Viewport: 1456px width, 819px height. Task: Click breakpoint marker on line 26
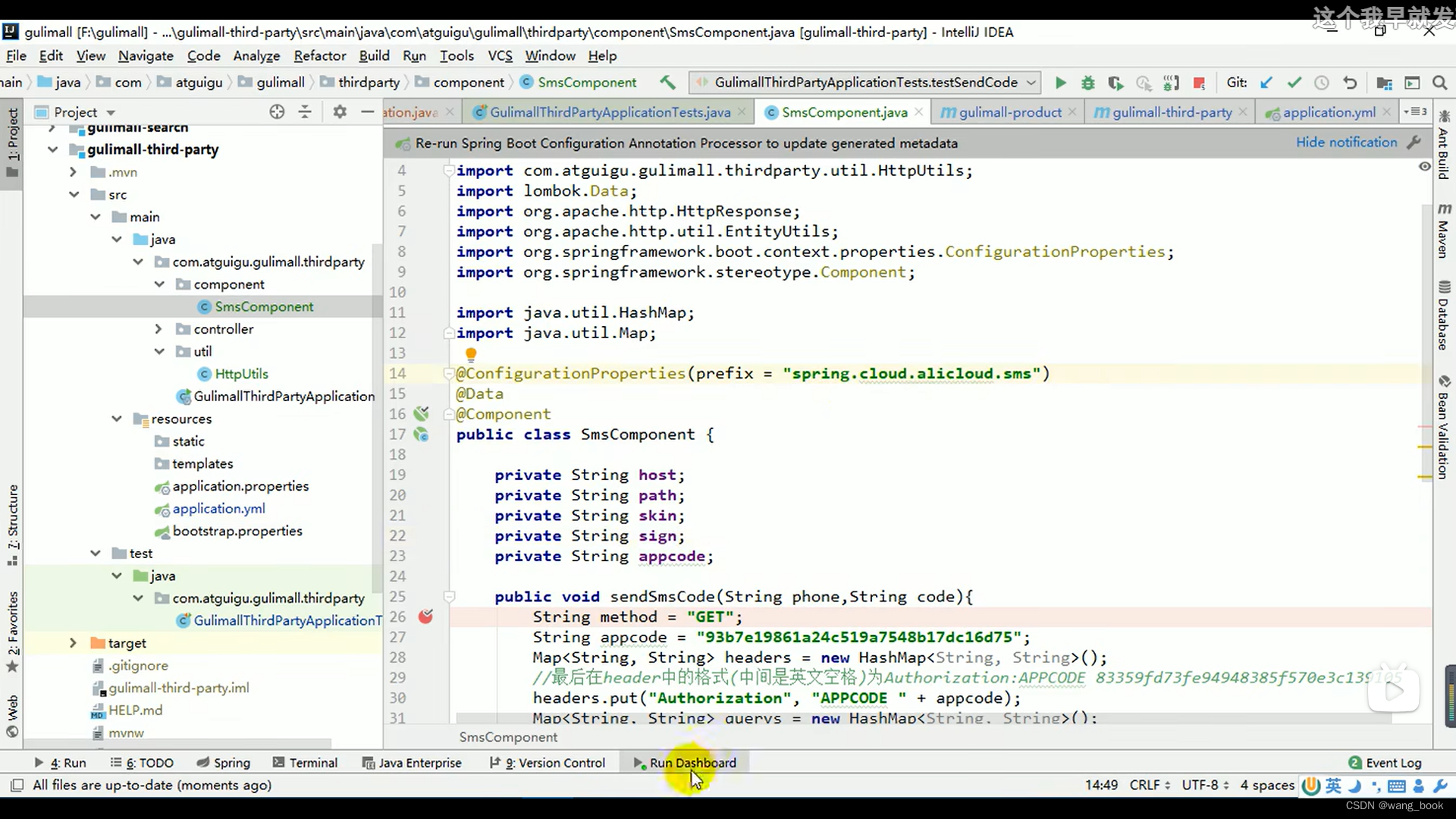tap(425, 617)
